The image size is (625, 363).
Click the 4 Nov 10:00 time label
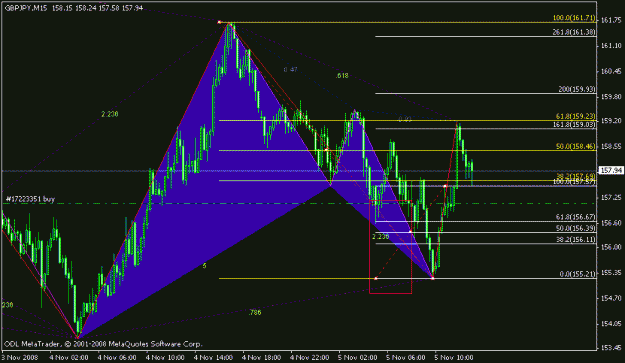tap(165, 357)
